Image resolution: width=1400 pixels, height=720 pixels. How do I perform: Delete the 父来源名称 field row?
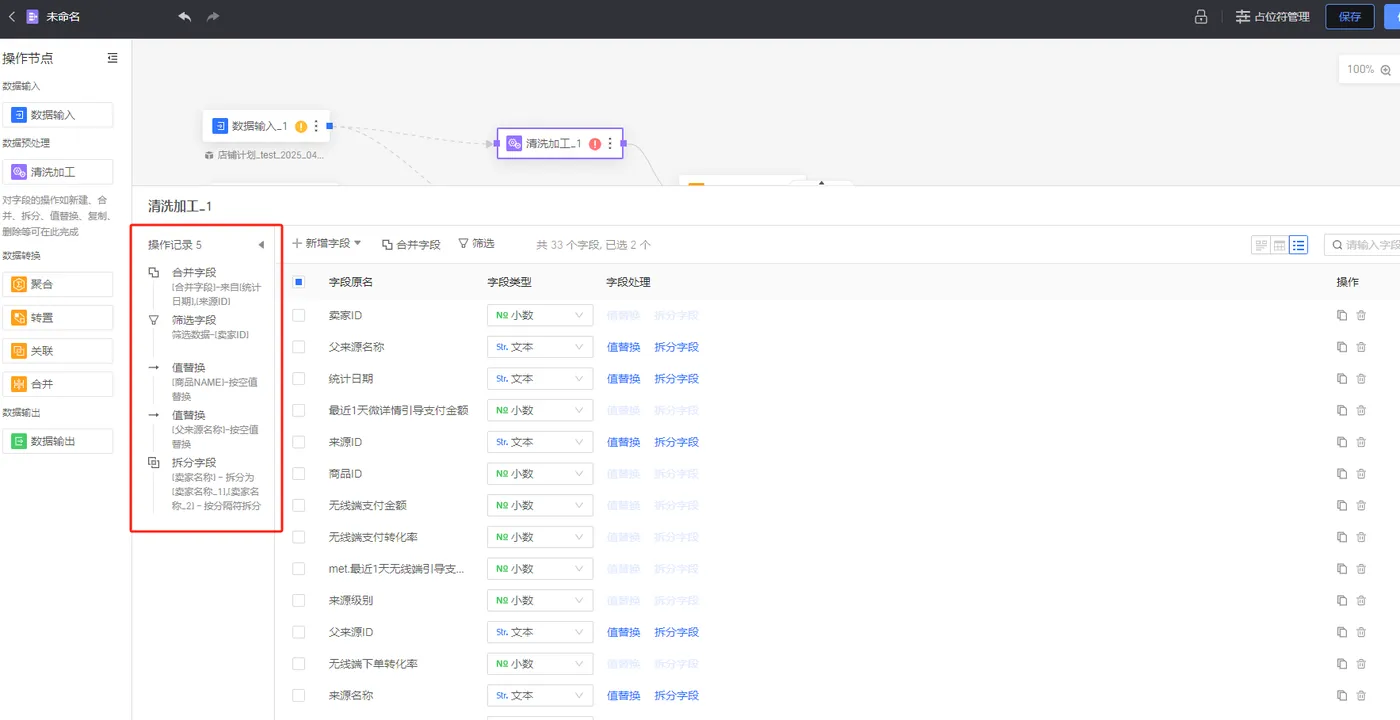(x=1361, y=347)
